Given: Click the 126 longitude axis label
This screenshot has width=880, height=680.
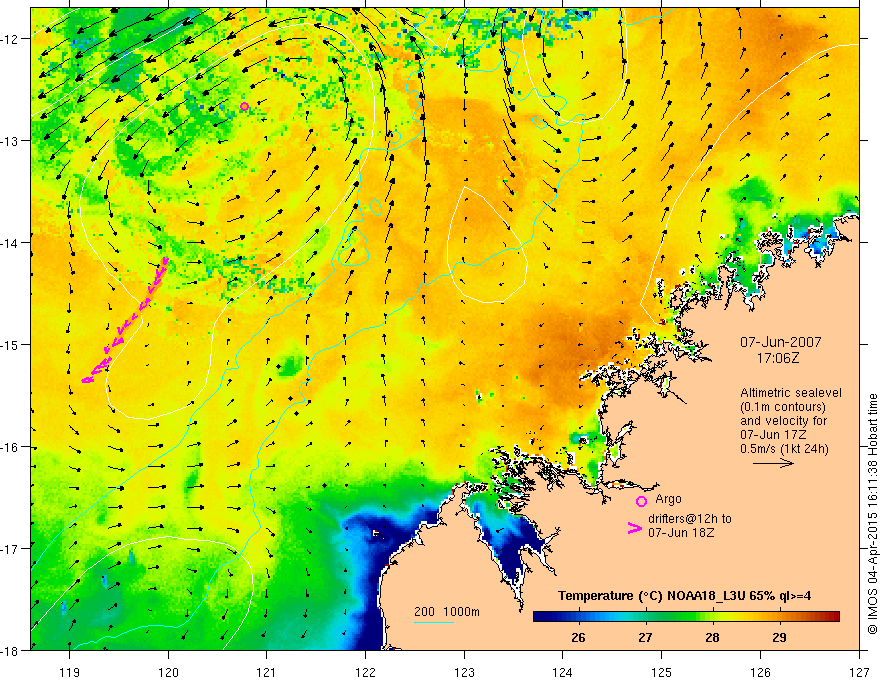Looking at the screenshot, I should 760,673.
